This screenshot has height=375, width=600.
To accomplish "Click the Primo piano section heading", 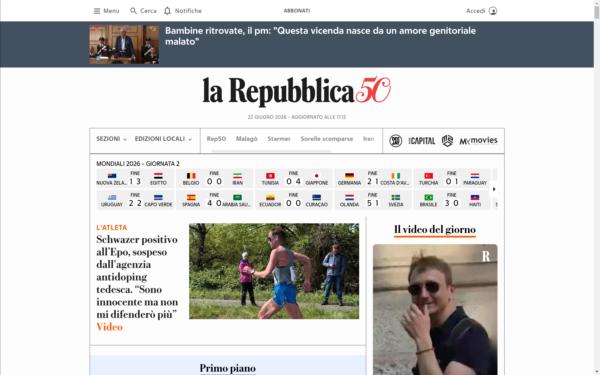I will pyautogui.click(x=227, y=368).
